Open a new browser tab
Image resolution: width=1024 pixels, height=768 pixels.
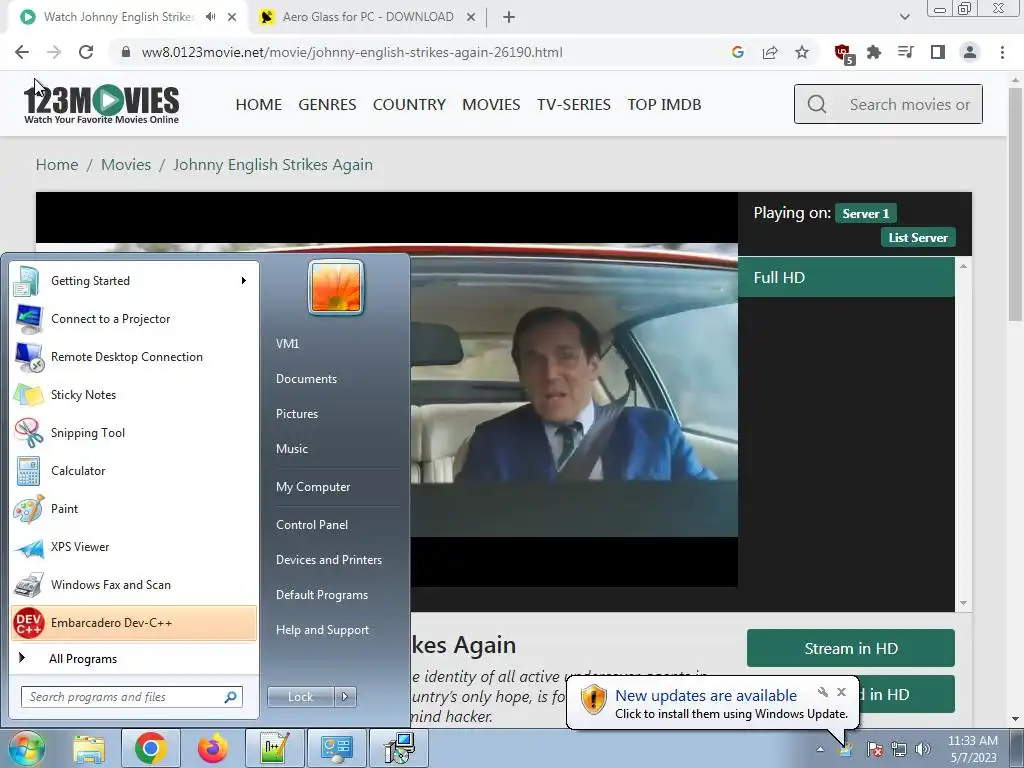pos(509,18)
